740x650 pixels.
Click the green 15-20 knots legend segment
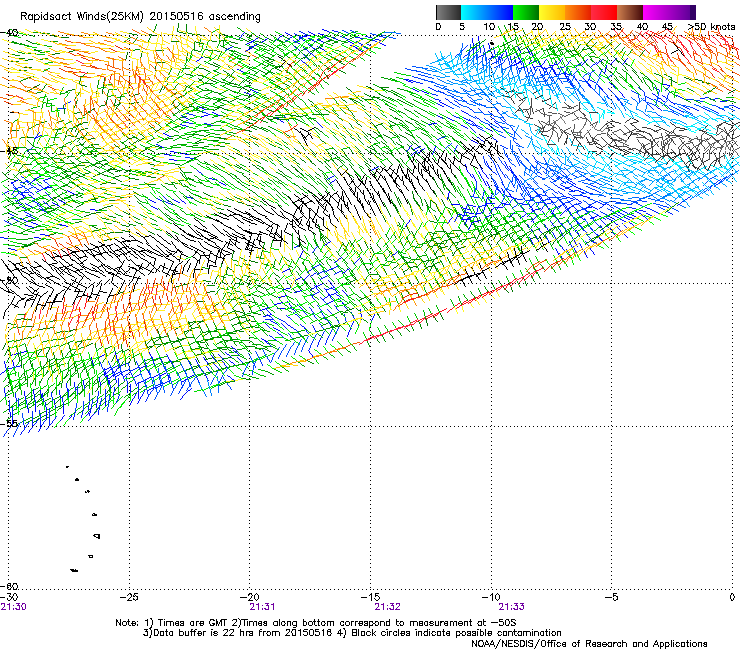525,12
